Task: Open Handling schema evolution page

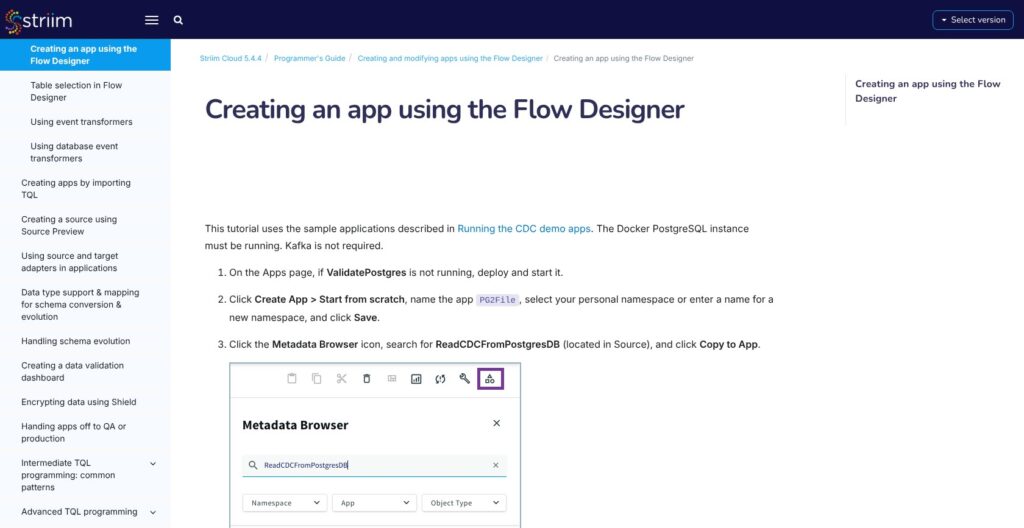Action: [75, 341]
